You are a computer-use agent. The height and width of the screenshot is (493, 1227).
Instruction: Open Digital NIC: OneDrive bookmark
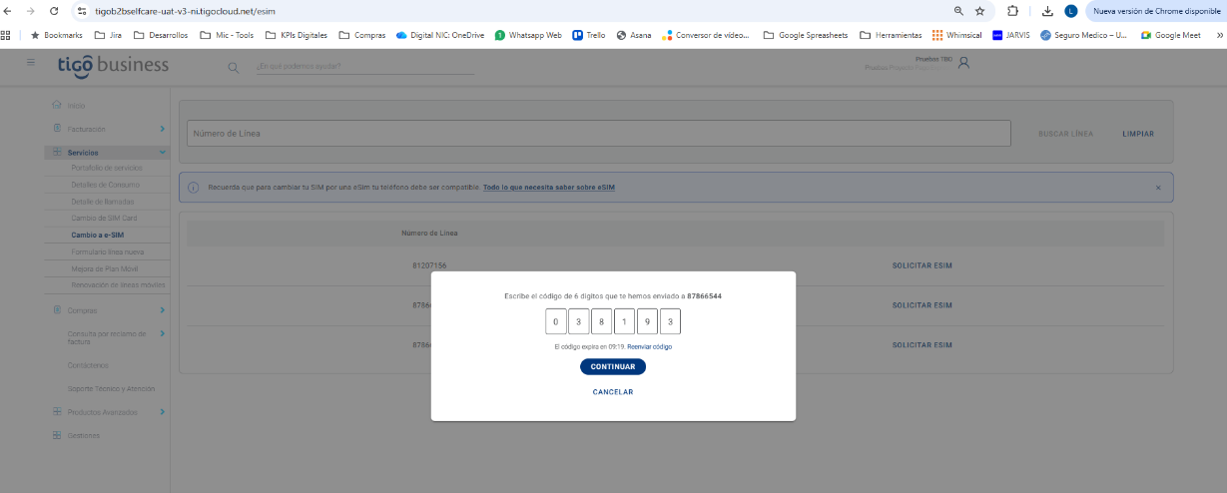point(440,35)
